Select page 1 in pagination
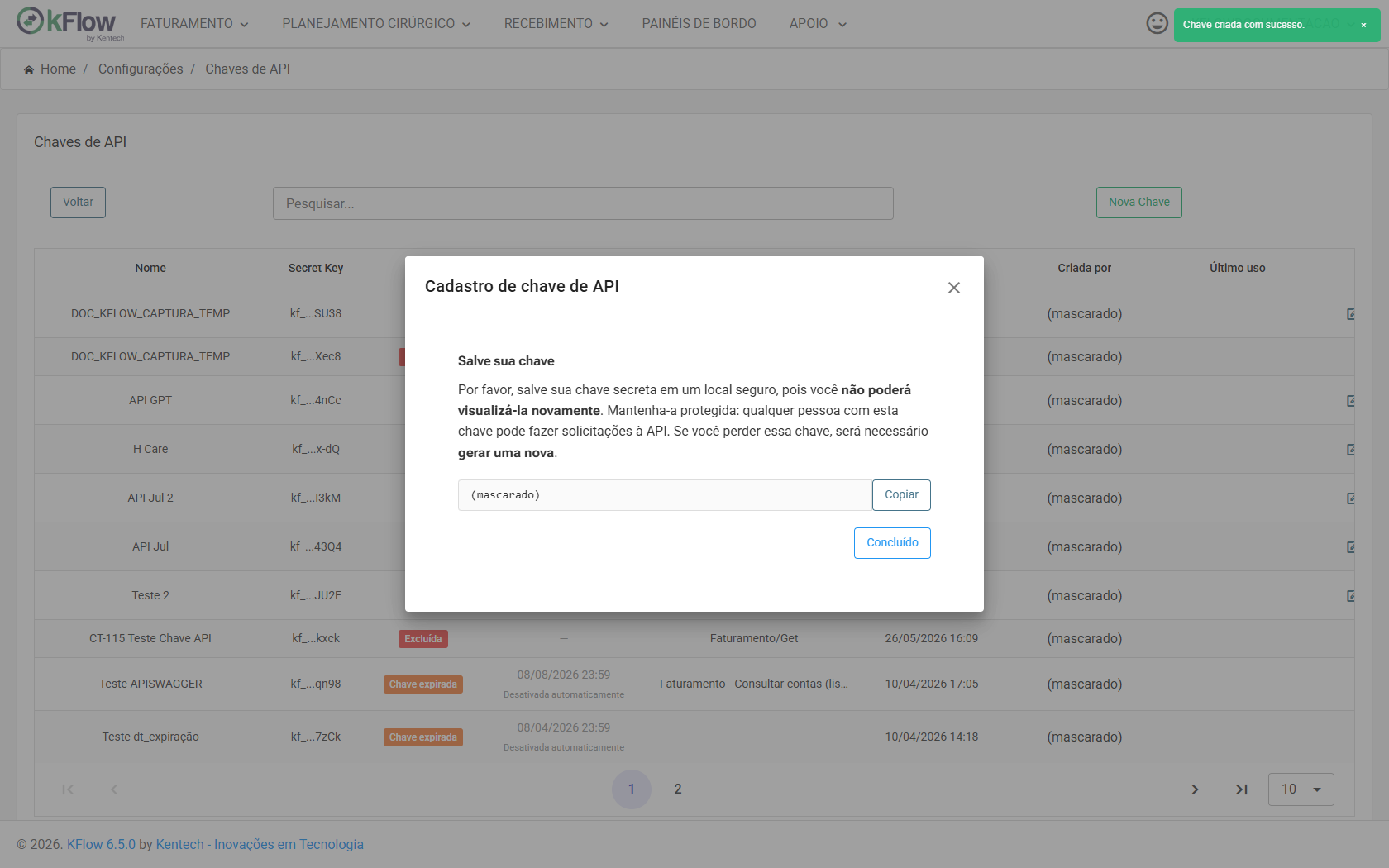Viewport: 1389px width, 868px height. click(632, 789)
